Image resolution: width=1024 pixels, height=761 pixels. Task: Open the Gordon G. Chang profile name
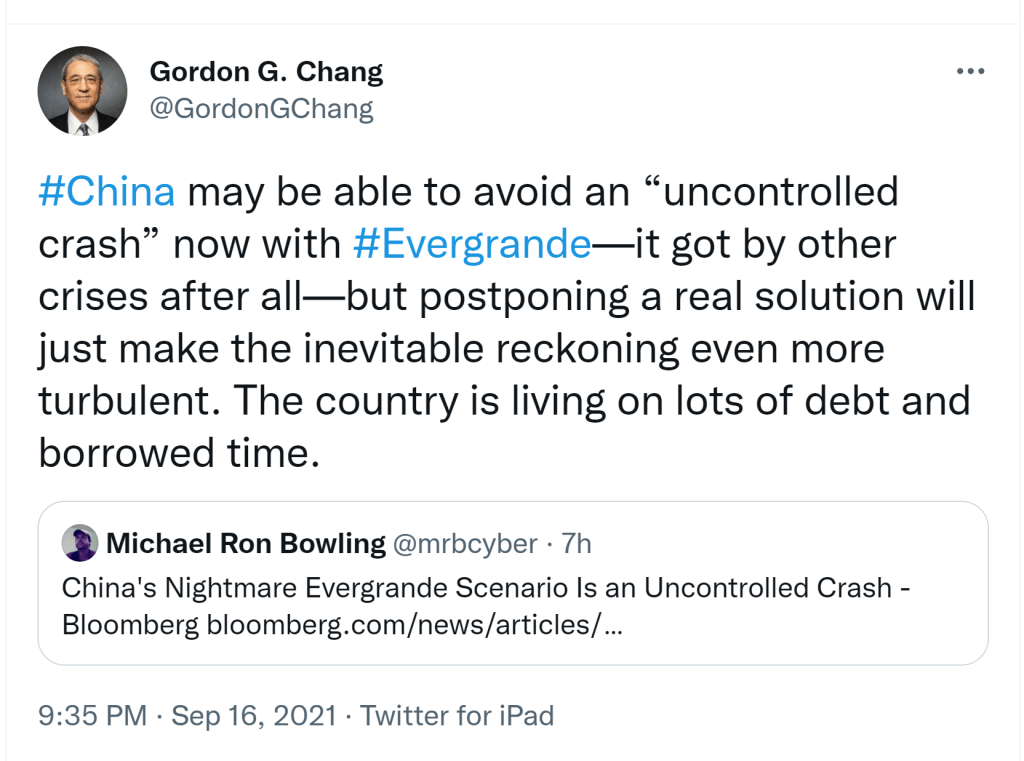tap(266, 72)
